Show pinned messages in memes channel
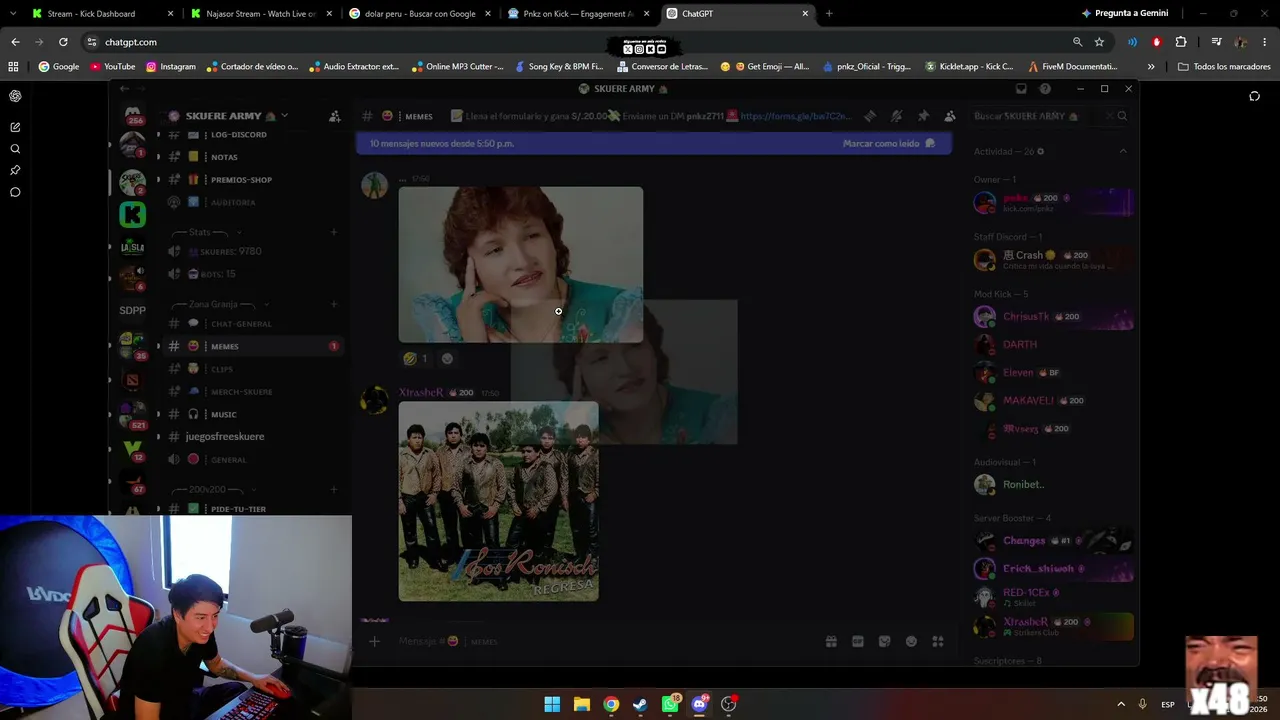The image size is (1280, 720). pyautogui.click(x=923, y=116)
